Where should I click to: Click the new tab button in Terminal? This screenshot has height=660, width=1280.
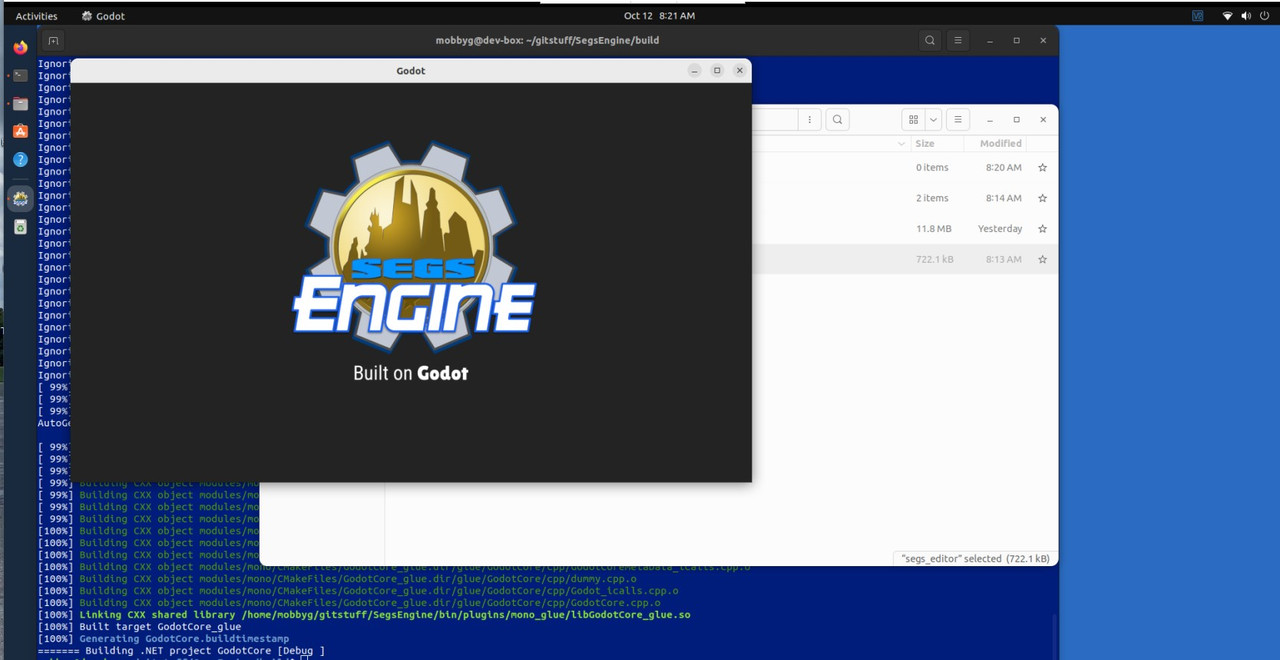[53, 41]
